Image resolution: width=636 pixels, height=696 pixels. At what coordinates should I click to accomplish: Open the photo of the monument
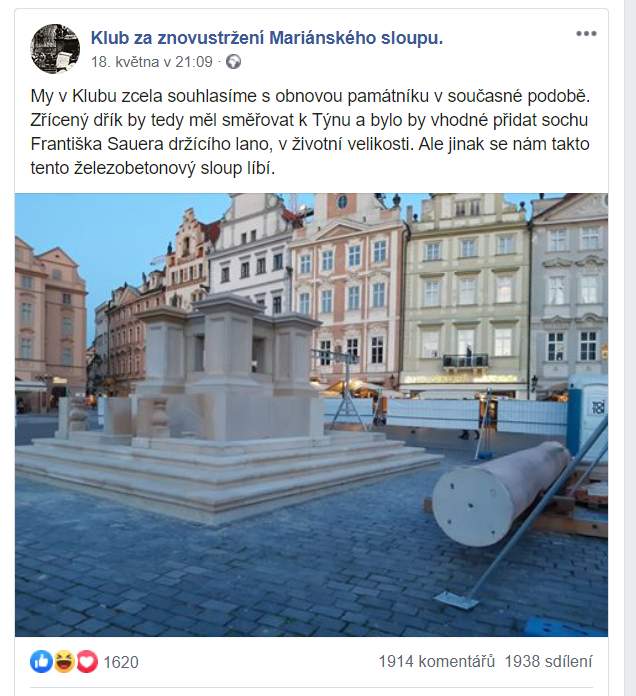(312, 415)
